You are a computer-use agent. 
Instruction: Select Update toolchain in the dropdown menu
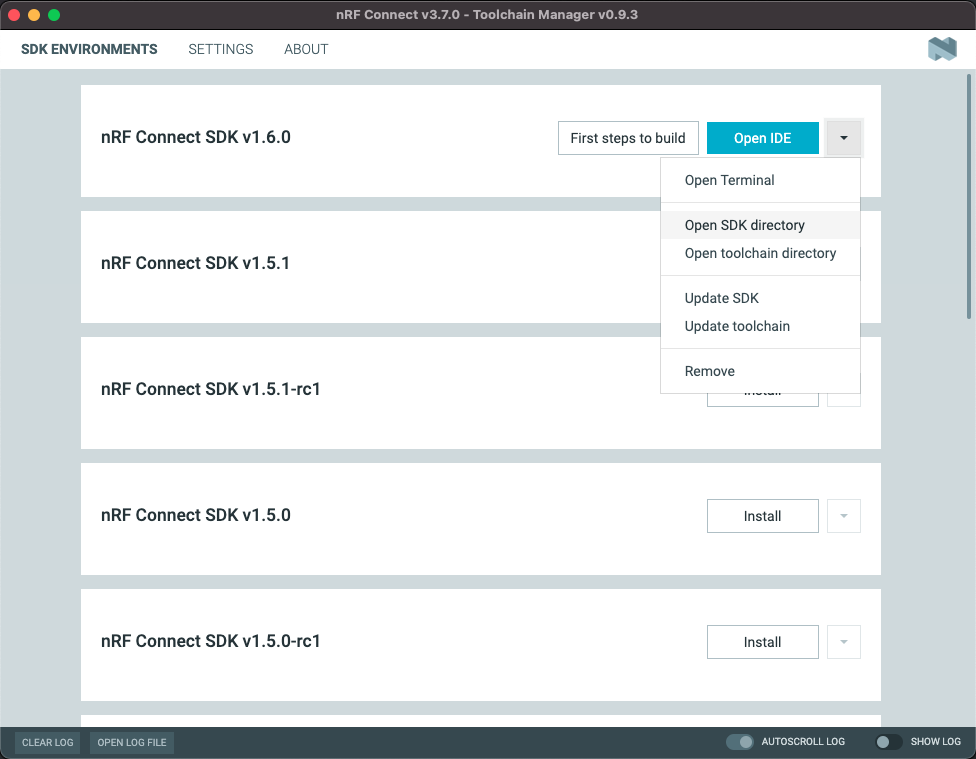pos(760,326)
